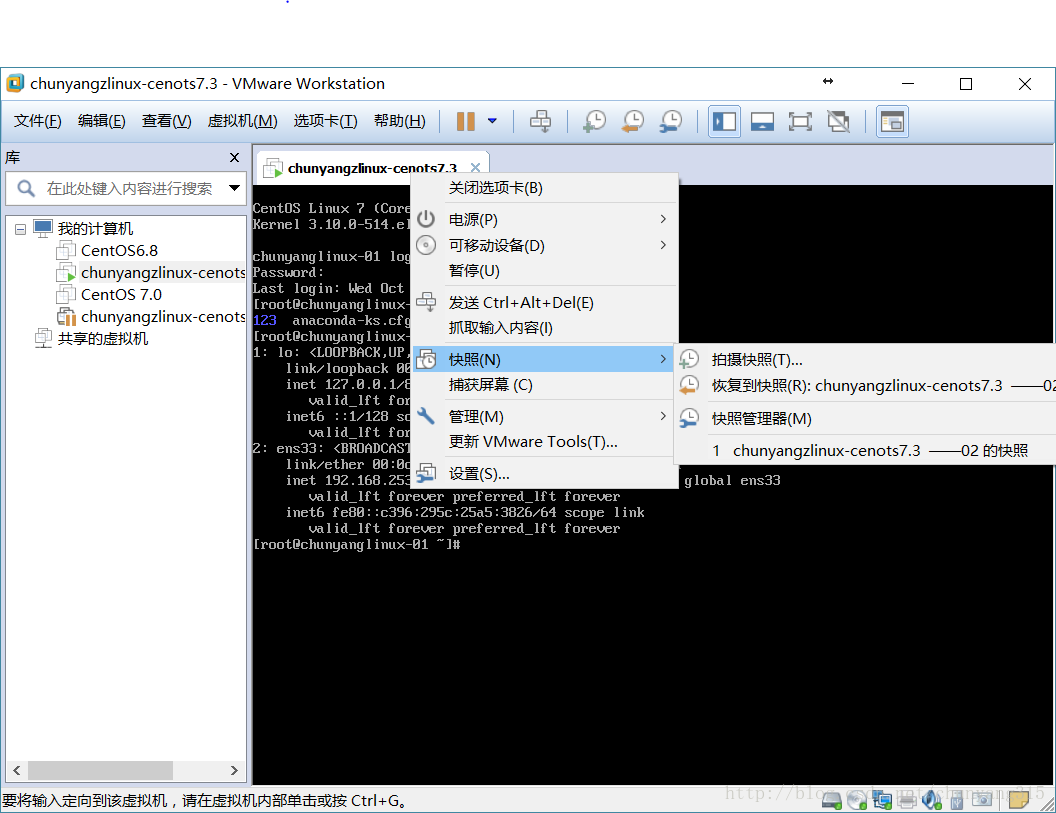Open 设置(S)... from the context menu
Screen dimensions: 1056x813
coord(544,474)
